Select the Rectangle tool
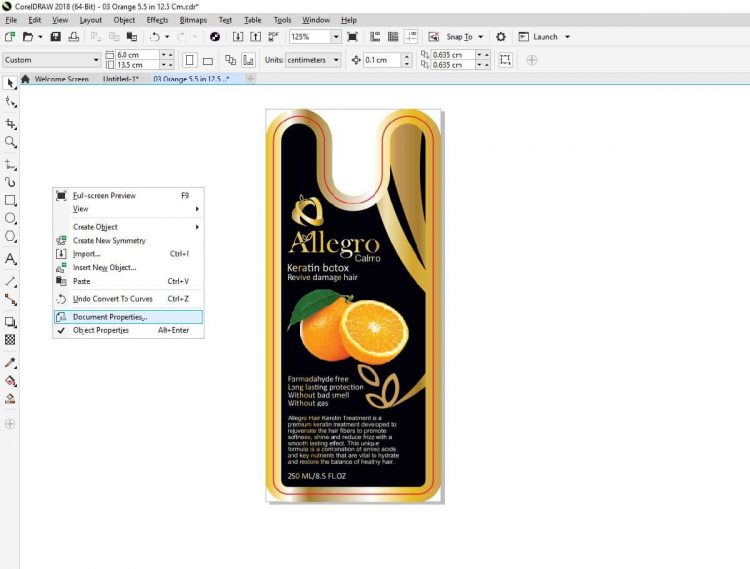Screen dimensions: 750x569 [x=10, y=200]
